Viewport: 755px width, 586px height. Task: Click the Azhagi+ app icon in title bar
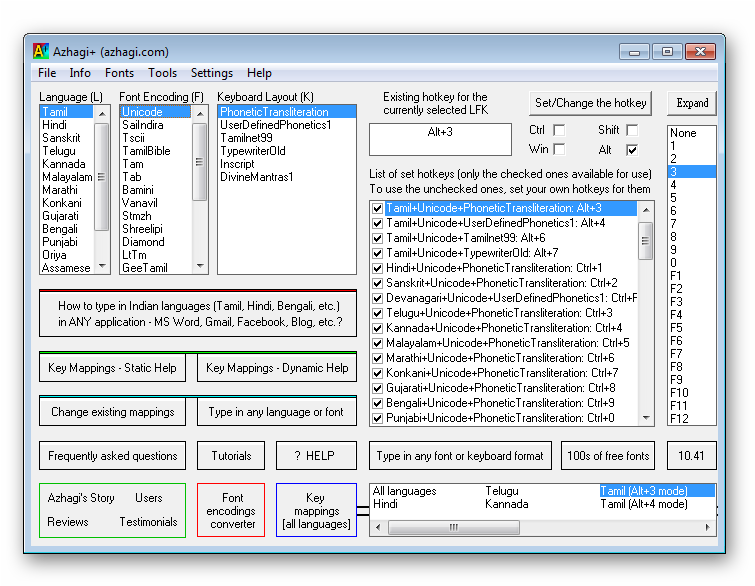(x=41, y=51)
